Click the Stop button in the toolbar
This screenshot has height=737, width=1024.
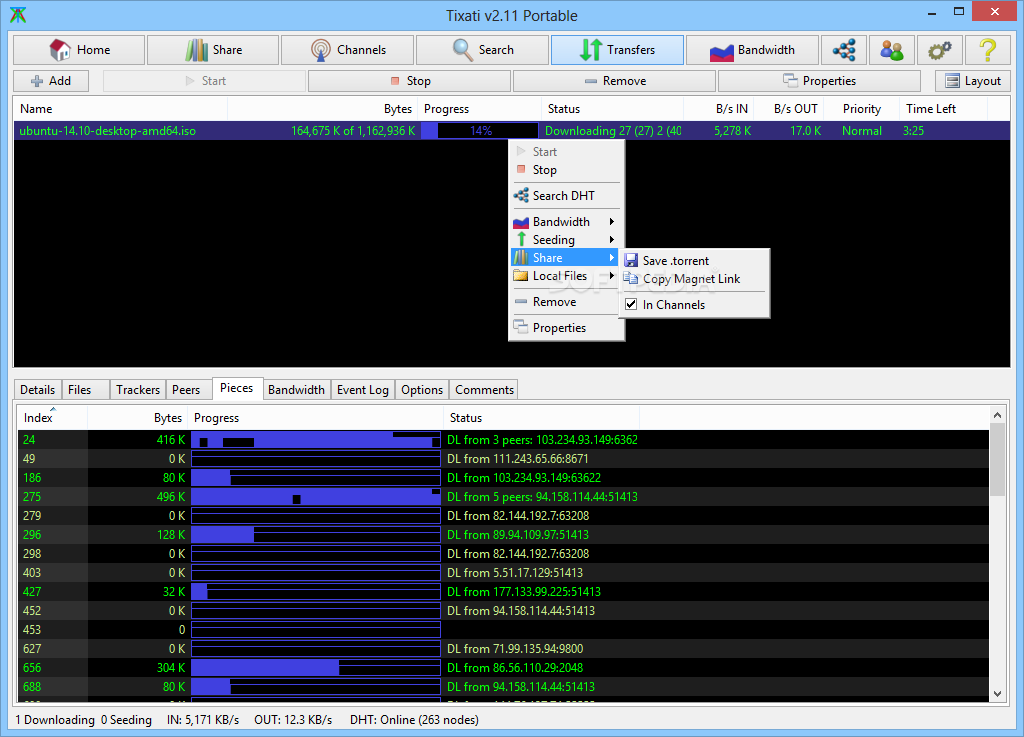[409, 81]
